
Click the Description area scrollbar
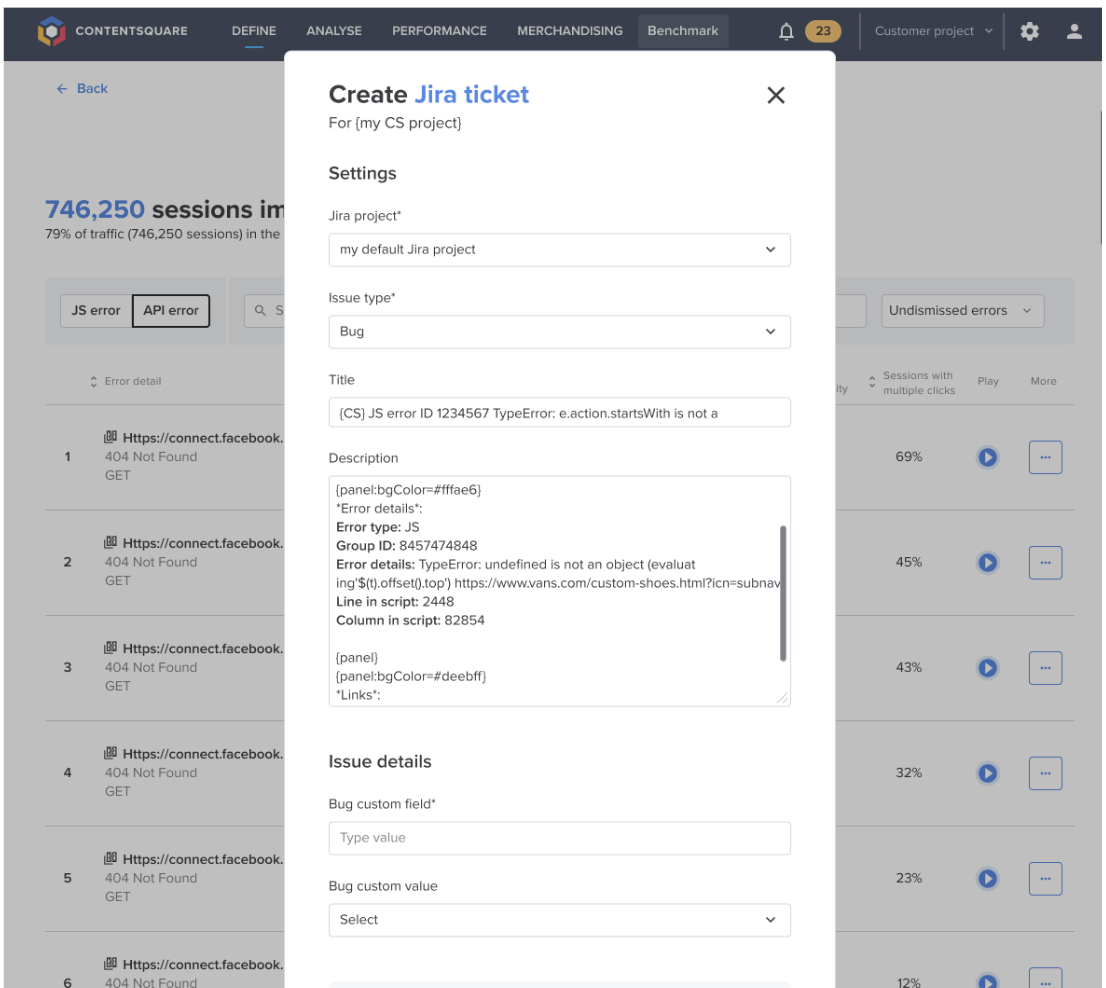tap(783, 593)
